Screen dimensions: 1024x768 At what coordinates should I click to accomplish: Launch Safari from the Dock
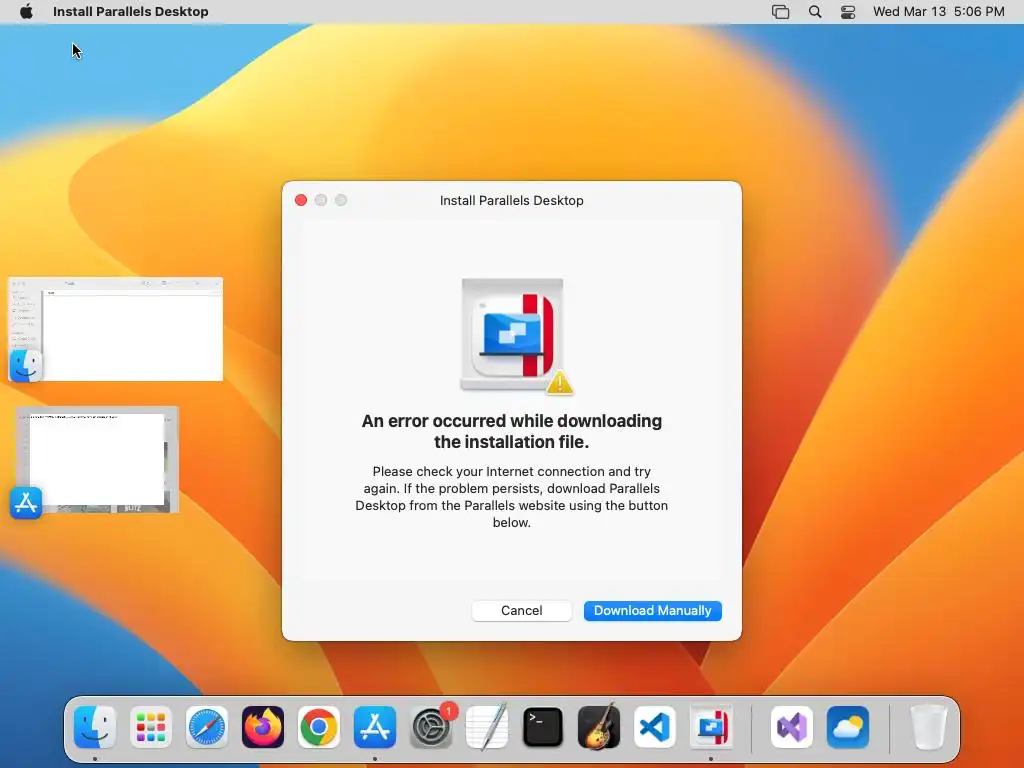click(x=207, y=727)
